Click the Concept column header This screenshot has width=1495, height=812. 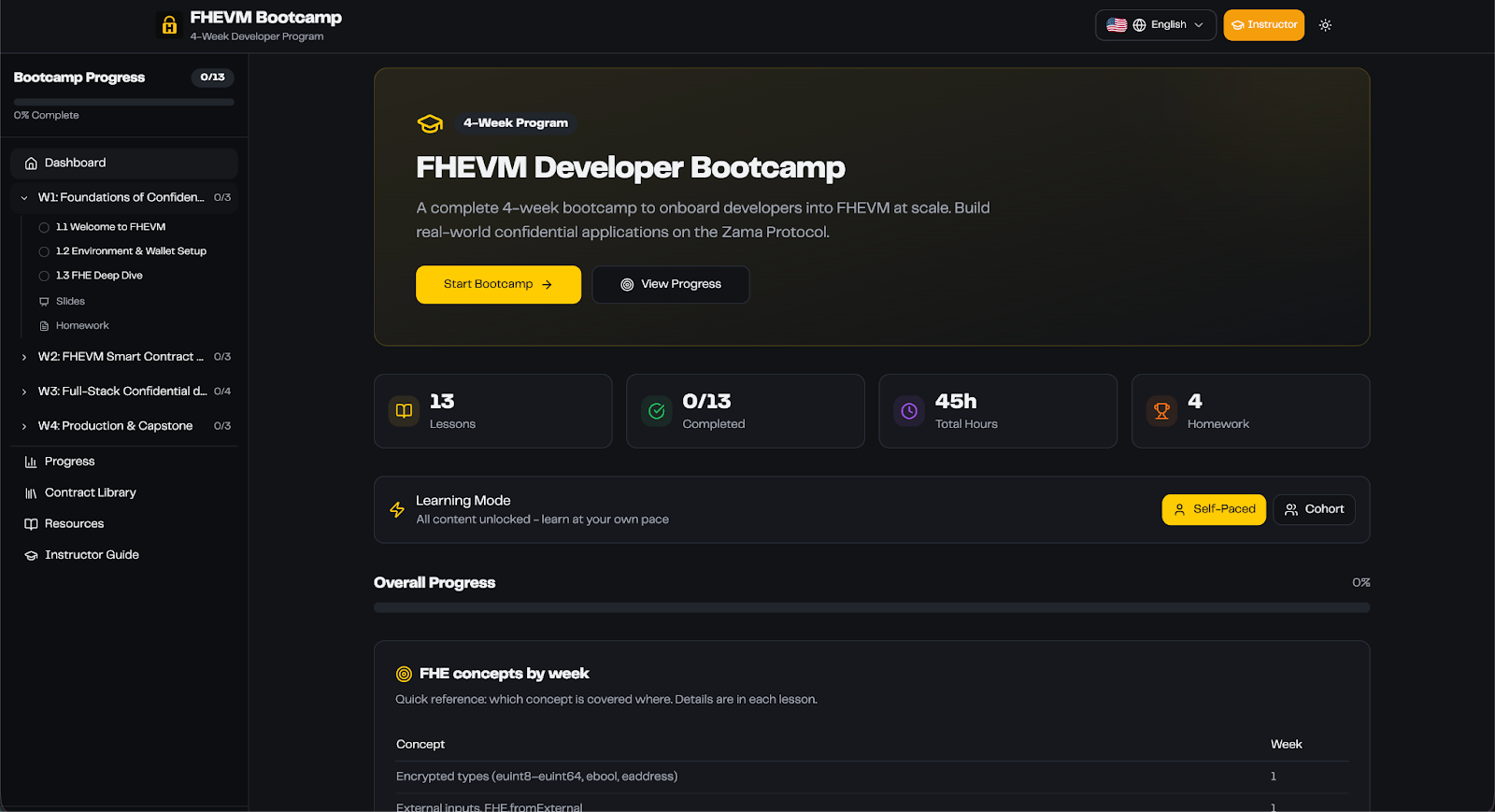pos(420,745)
